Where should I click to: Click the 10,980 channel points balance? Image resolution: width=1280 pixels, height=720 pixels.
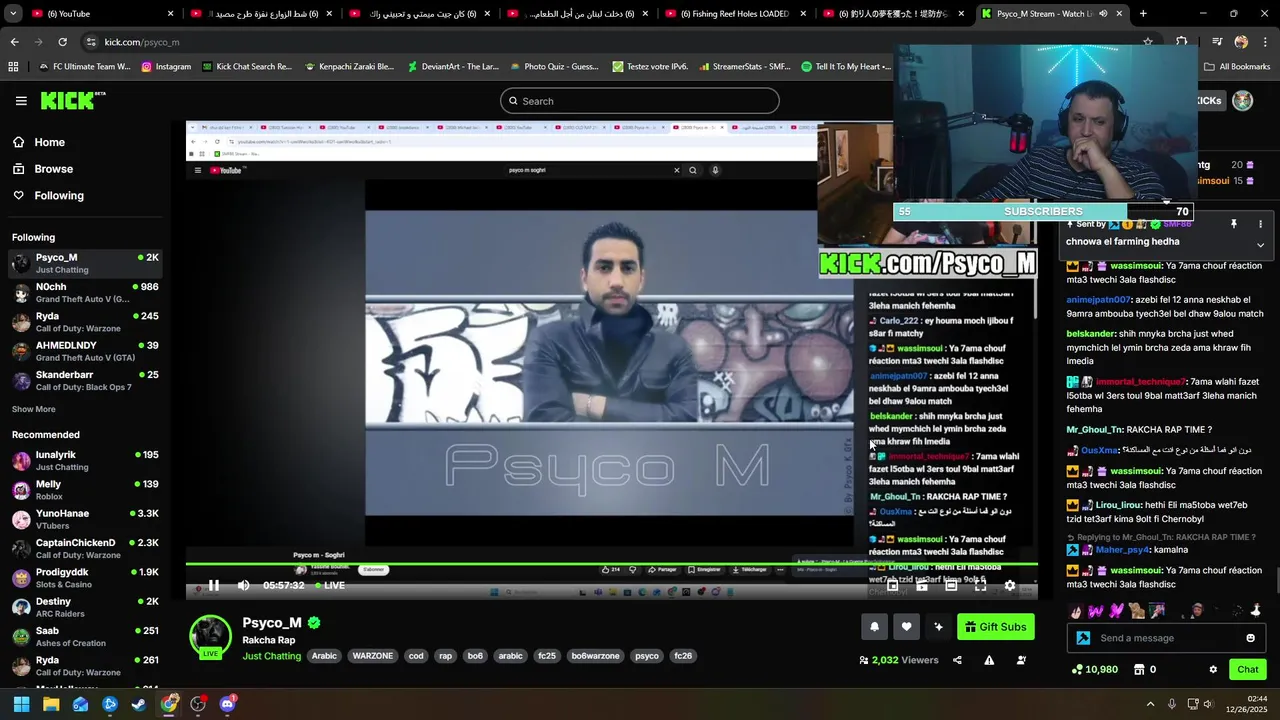(x=1094, y=670)
